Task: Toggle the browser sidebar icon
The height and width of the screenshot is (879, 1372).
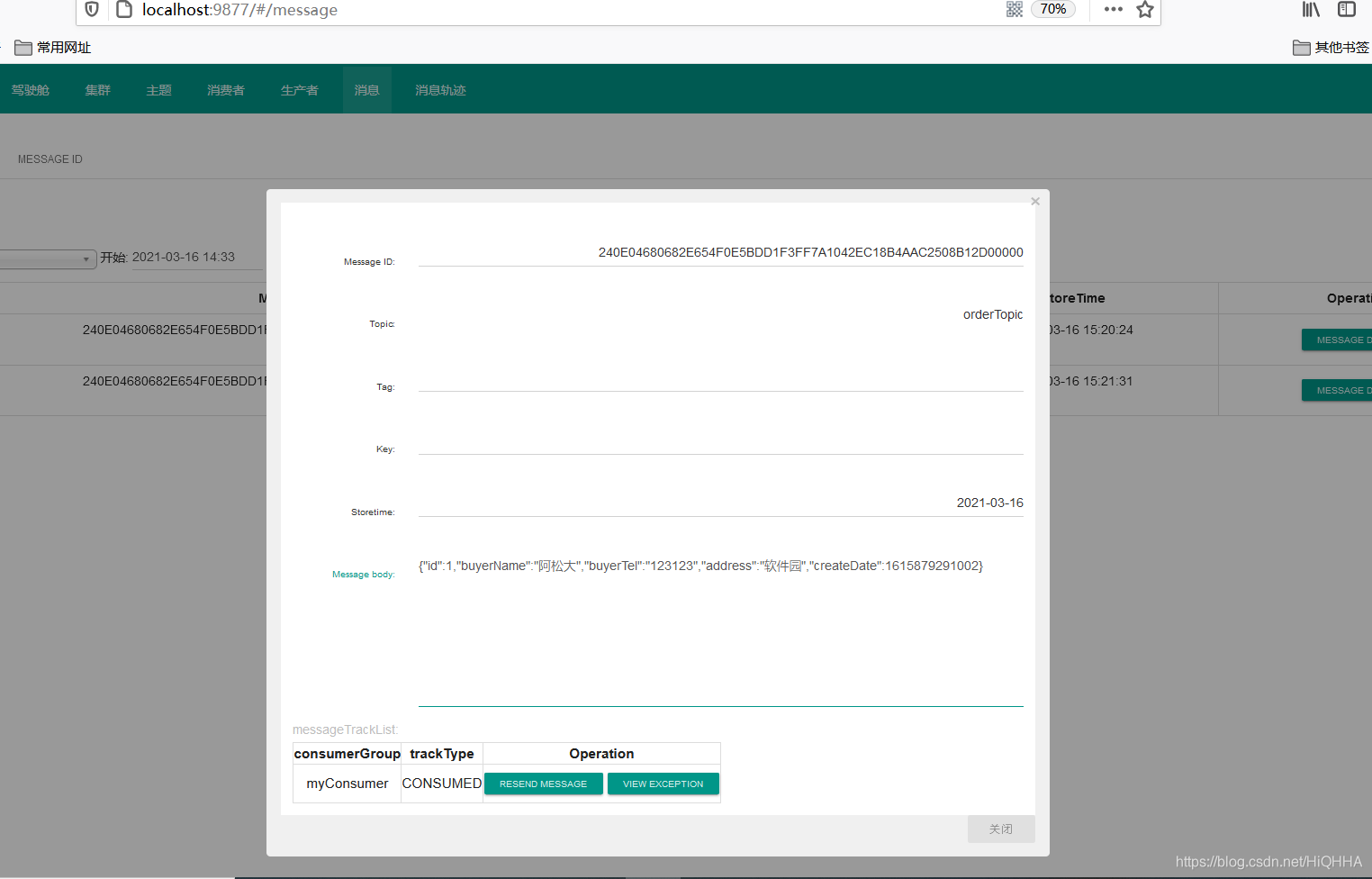Action: (x=1347, y=9)
